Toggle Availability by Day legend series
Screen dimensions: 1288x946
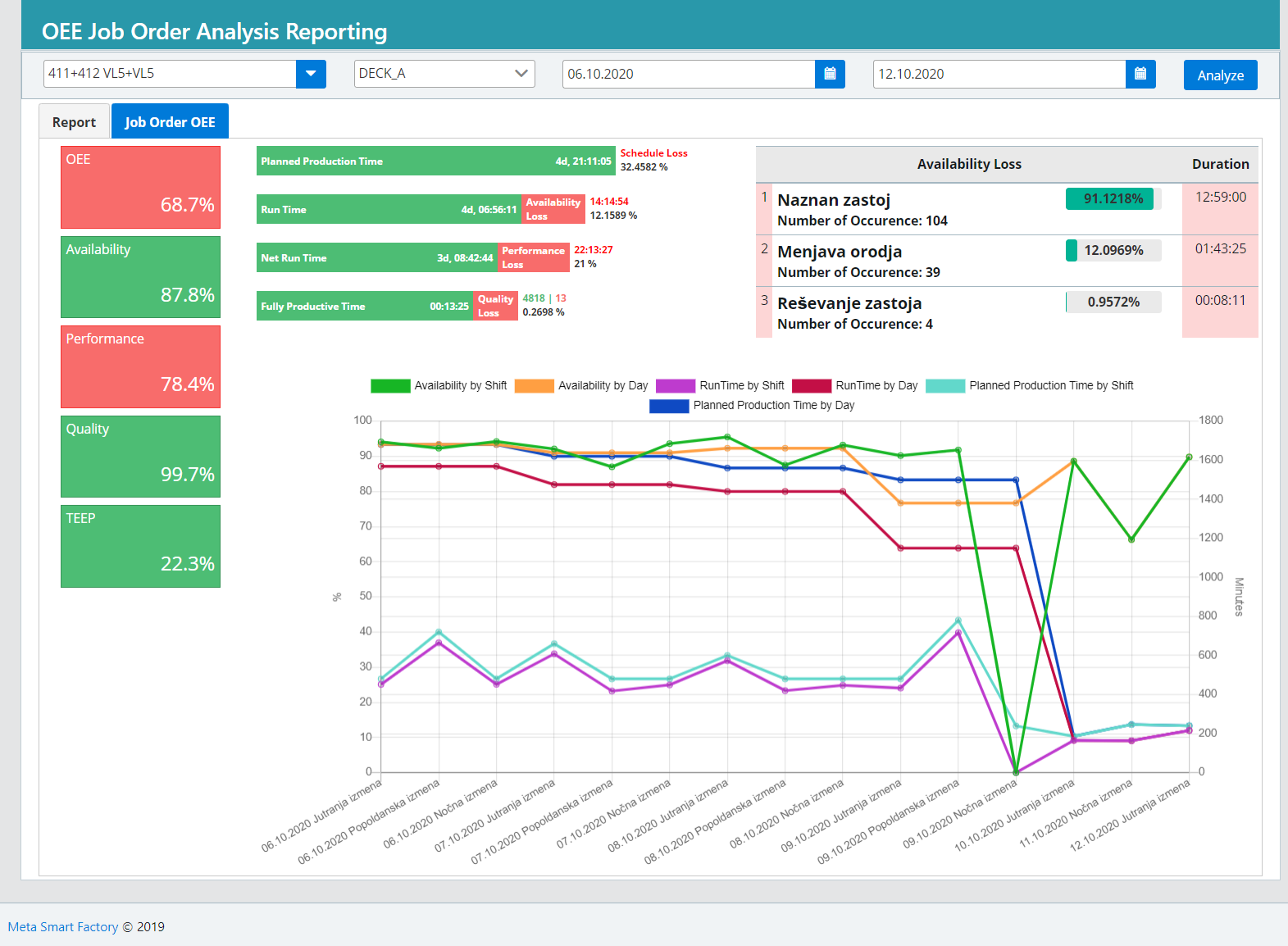[x=581, y=386]
